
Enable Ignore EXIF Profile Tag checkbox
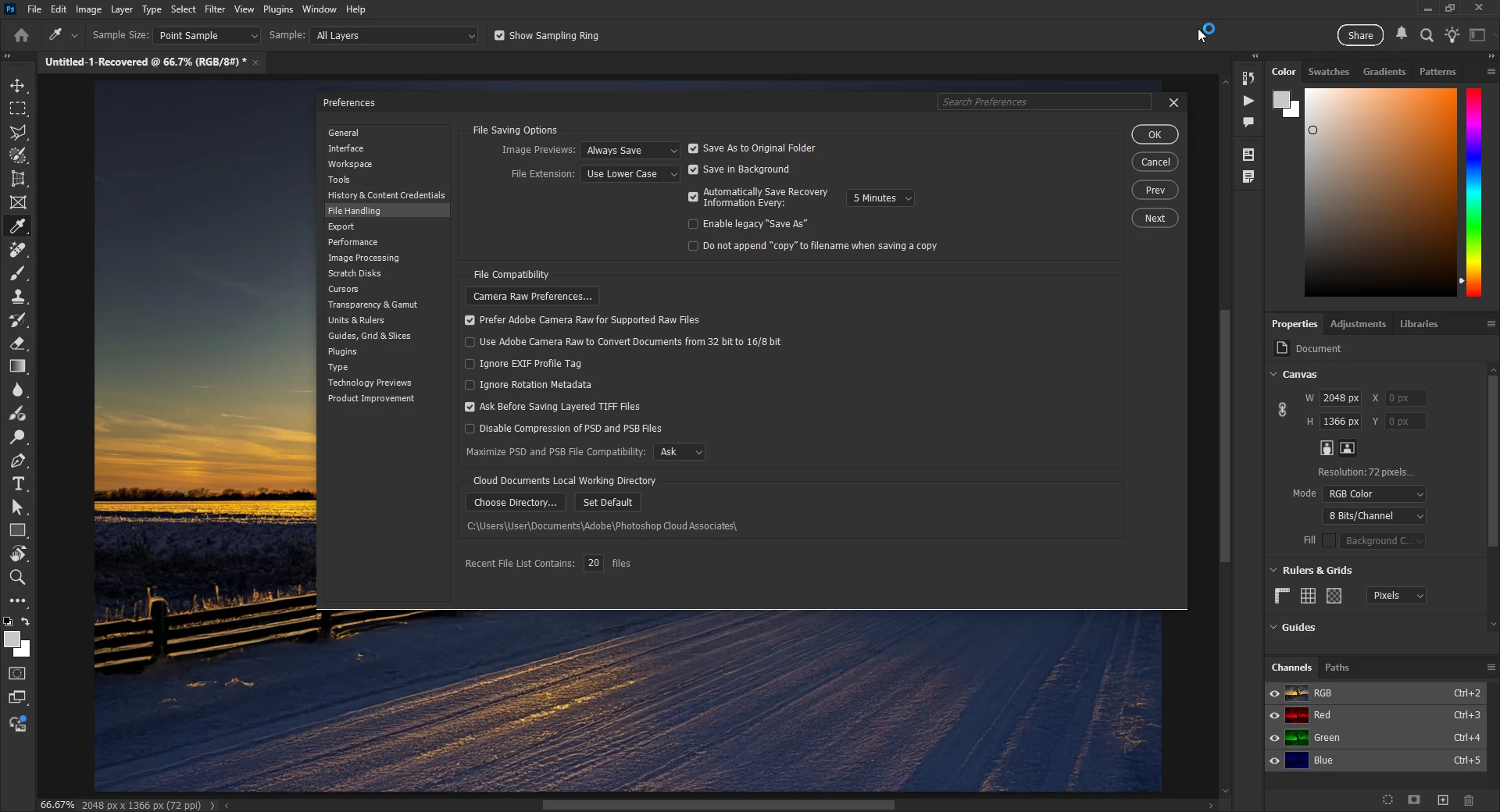point(470,364)
